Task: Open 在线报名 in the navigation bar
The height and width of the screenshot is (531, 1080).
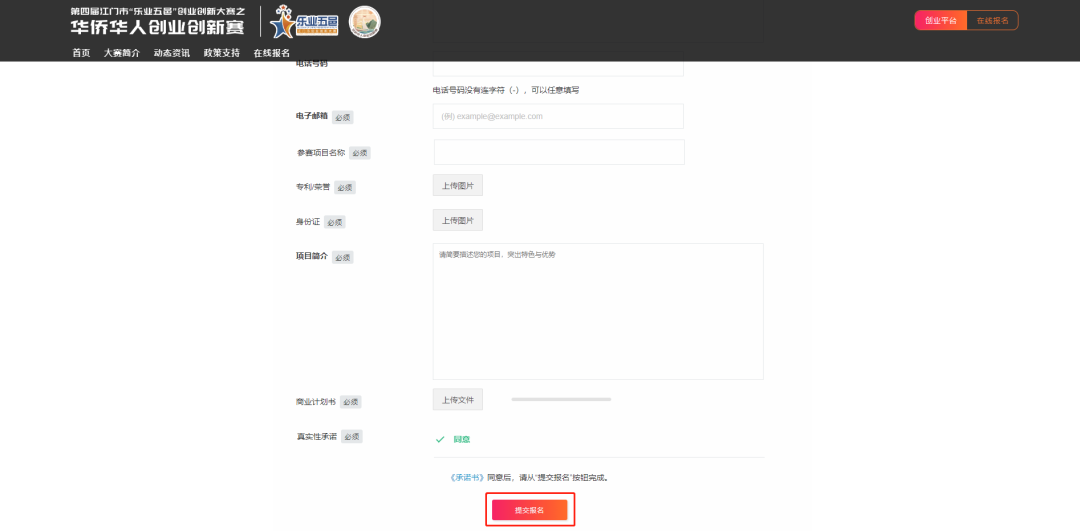Action: tap(271, 53)
